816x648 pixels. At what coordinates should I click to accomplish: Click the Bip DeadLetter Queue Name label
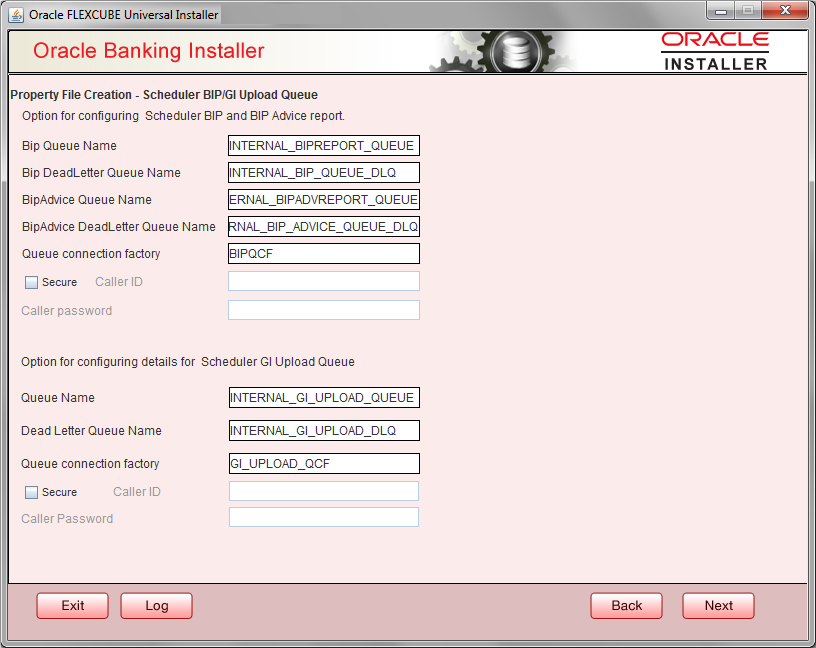point(101,173)
